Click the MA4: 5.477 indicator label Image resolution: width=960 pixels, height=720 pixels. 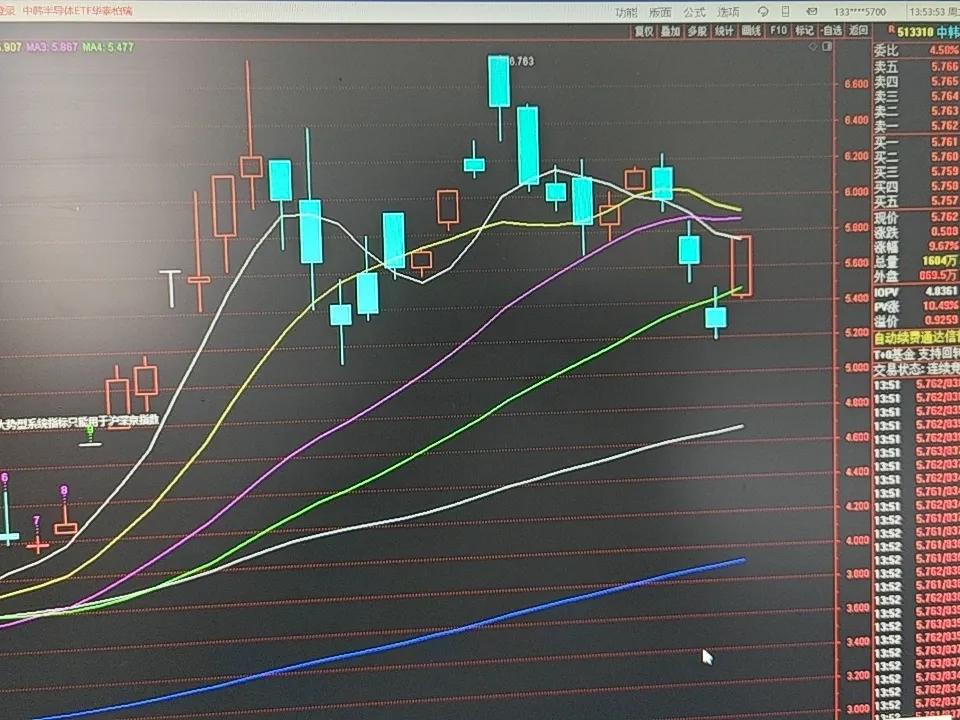(x=108, y=47)
